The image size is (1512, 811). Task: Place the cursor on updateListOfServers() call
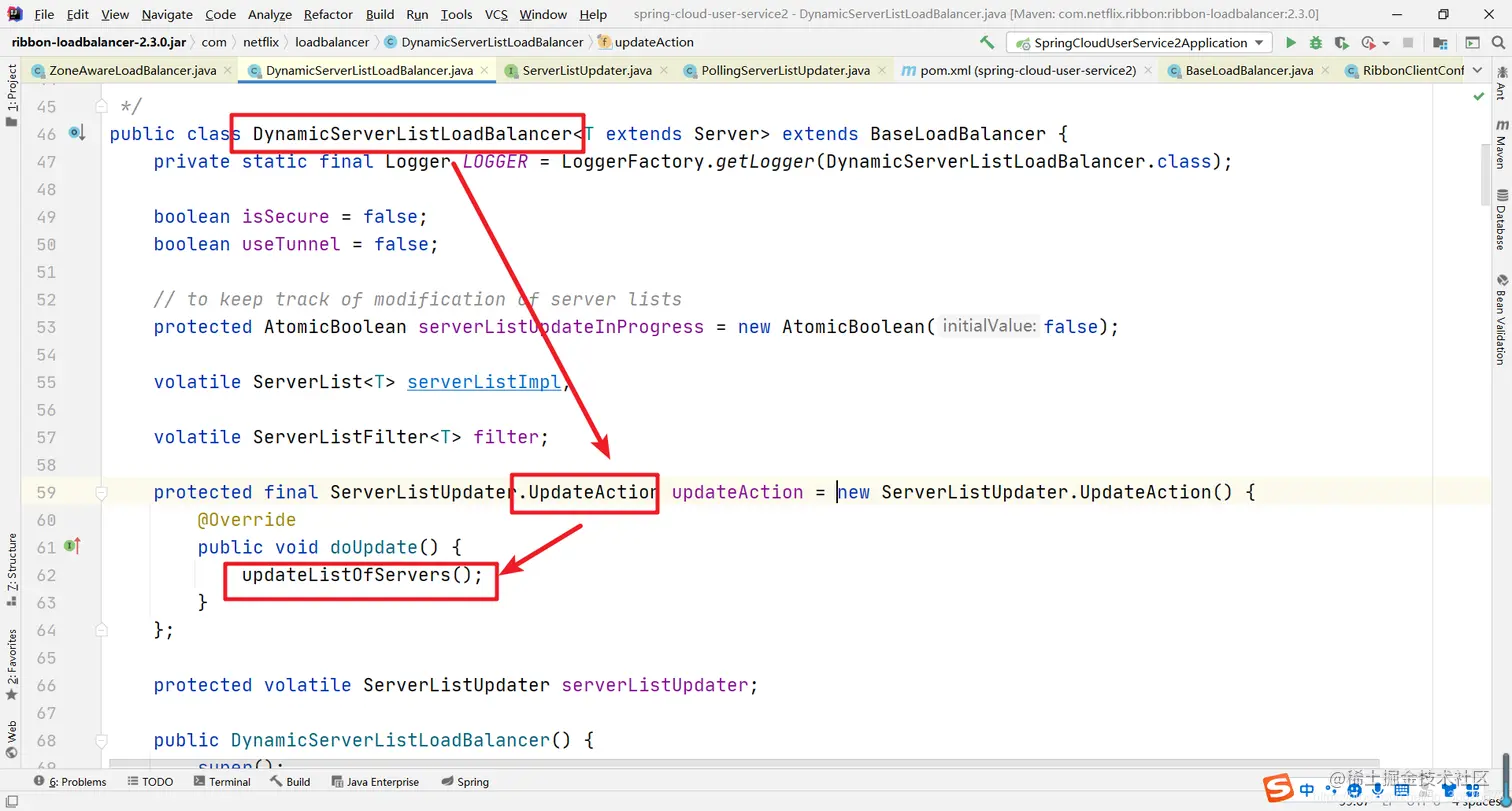[x=362, y=575]
